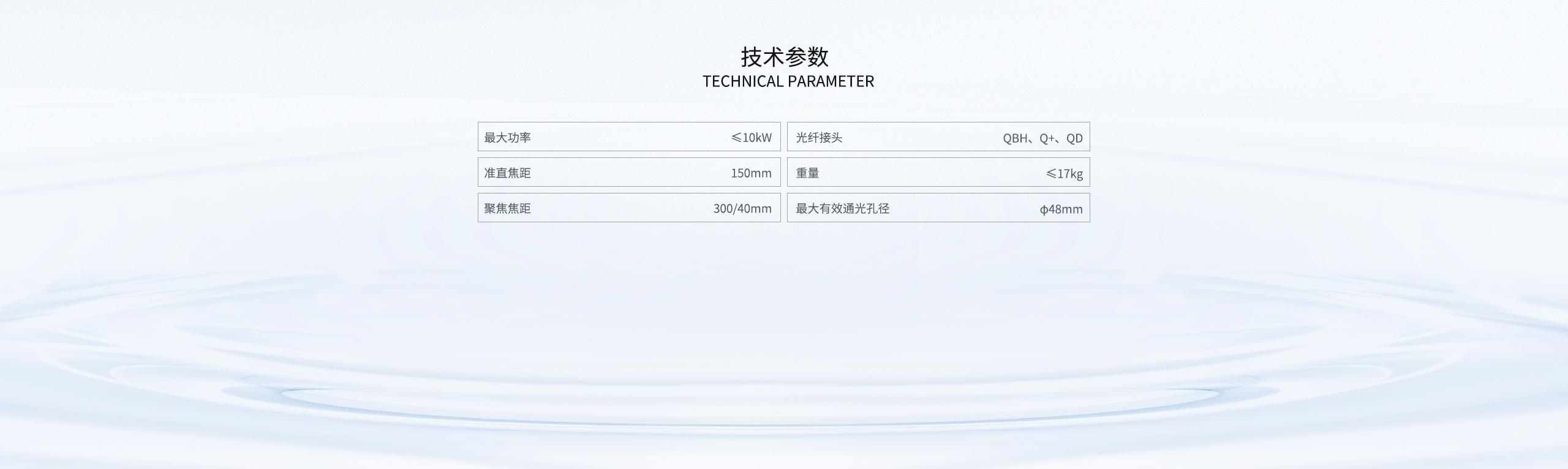Select the 准直焦距 label
The height and width of the screenshot is (469, 1568).
507,173
